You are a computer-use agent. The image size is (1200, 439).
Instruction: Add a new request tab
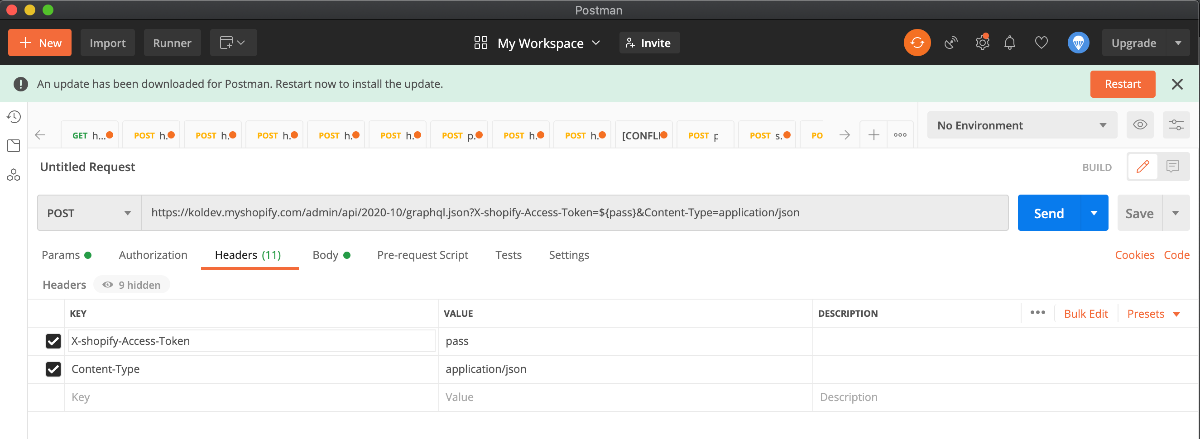click(x=873, y=135)
